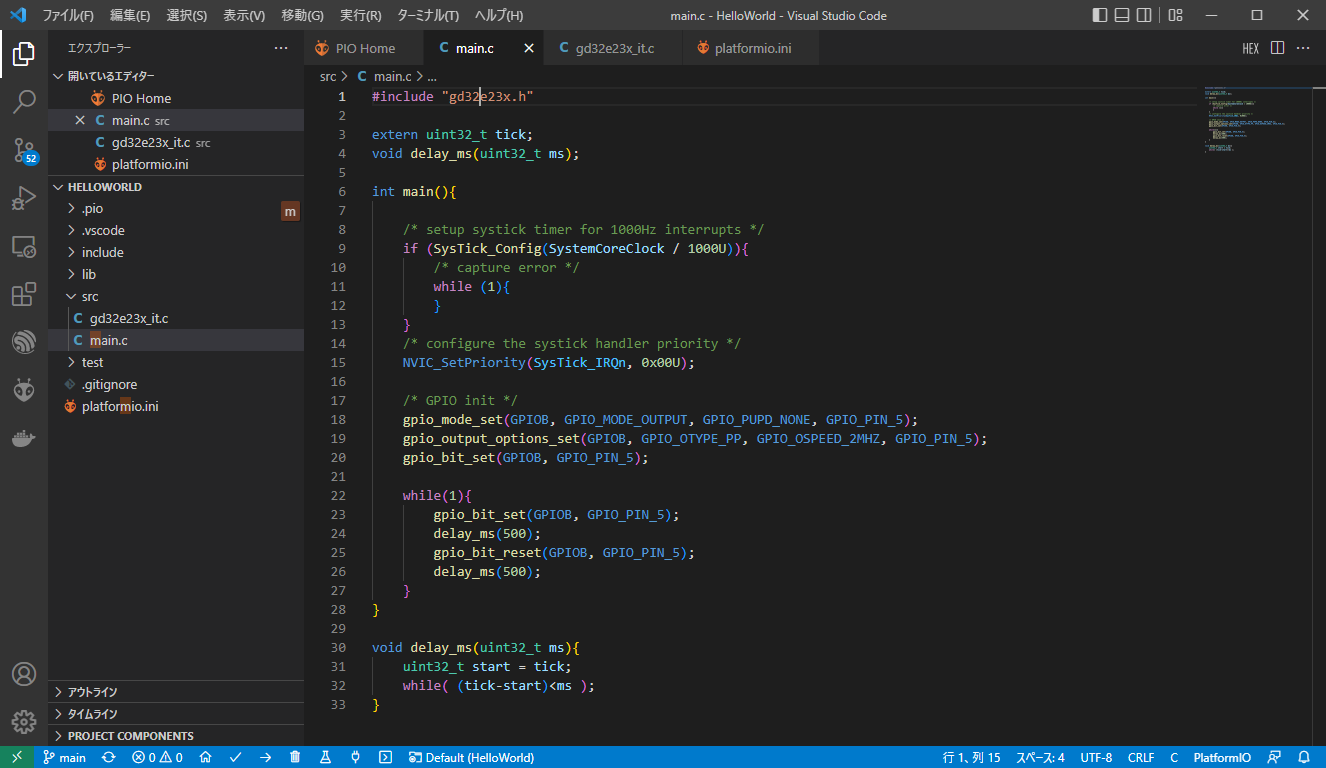Viewport: 1326px width, 768px height.
Task: Collapse the src folder
Action: point(90,296)
